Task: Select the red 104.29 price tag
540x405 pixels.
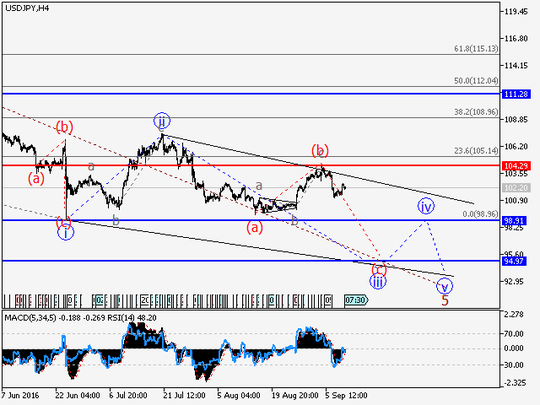Action: pos(516,166)
